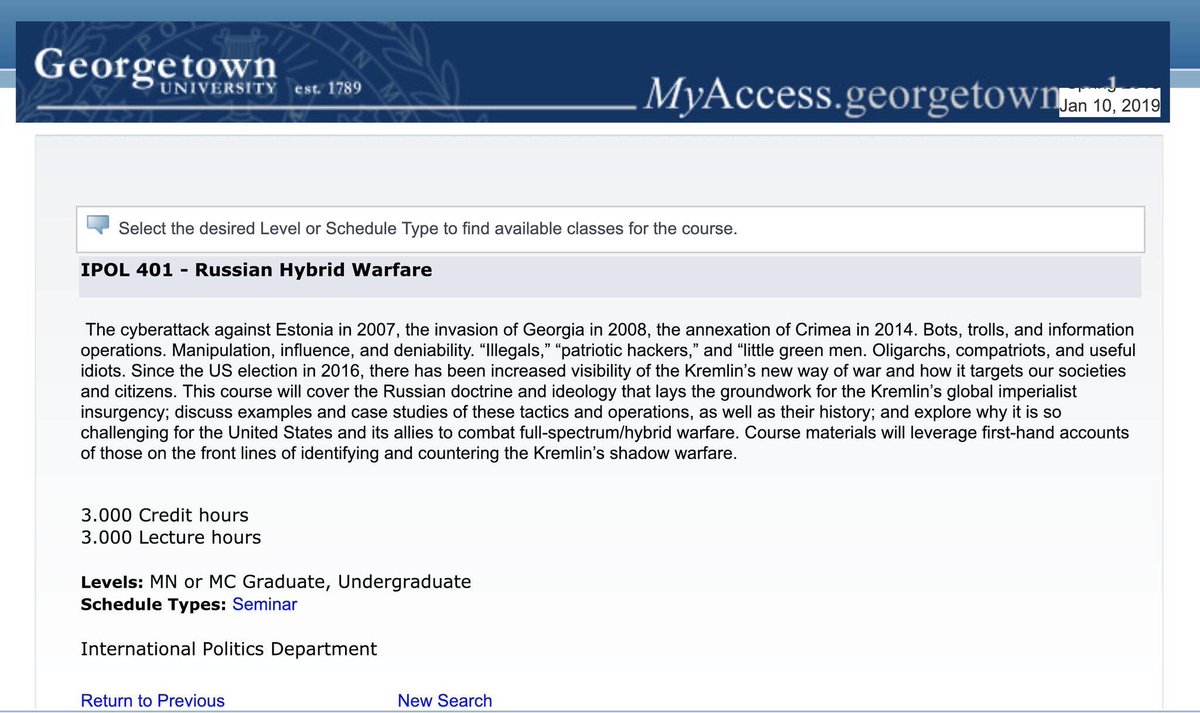Click the Return to Previous link
The width and height of the screenshot is (1200, 713).
coord(153,701)
